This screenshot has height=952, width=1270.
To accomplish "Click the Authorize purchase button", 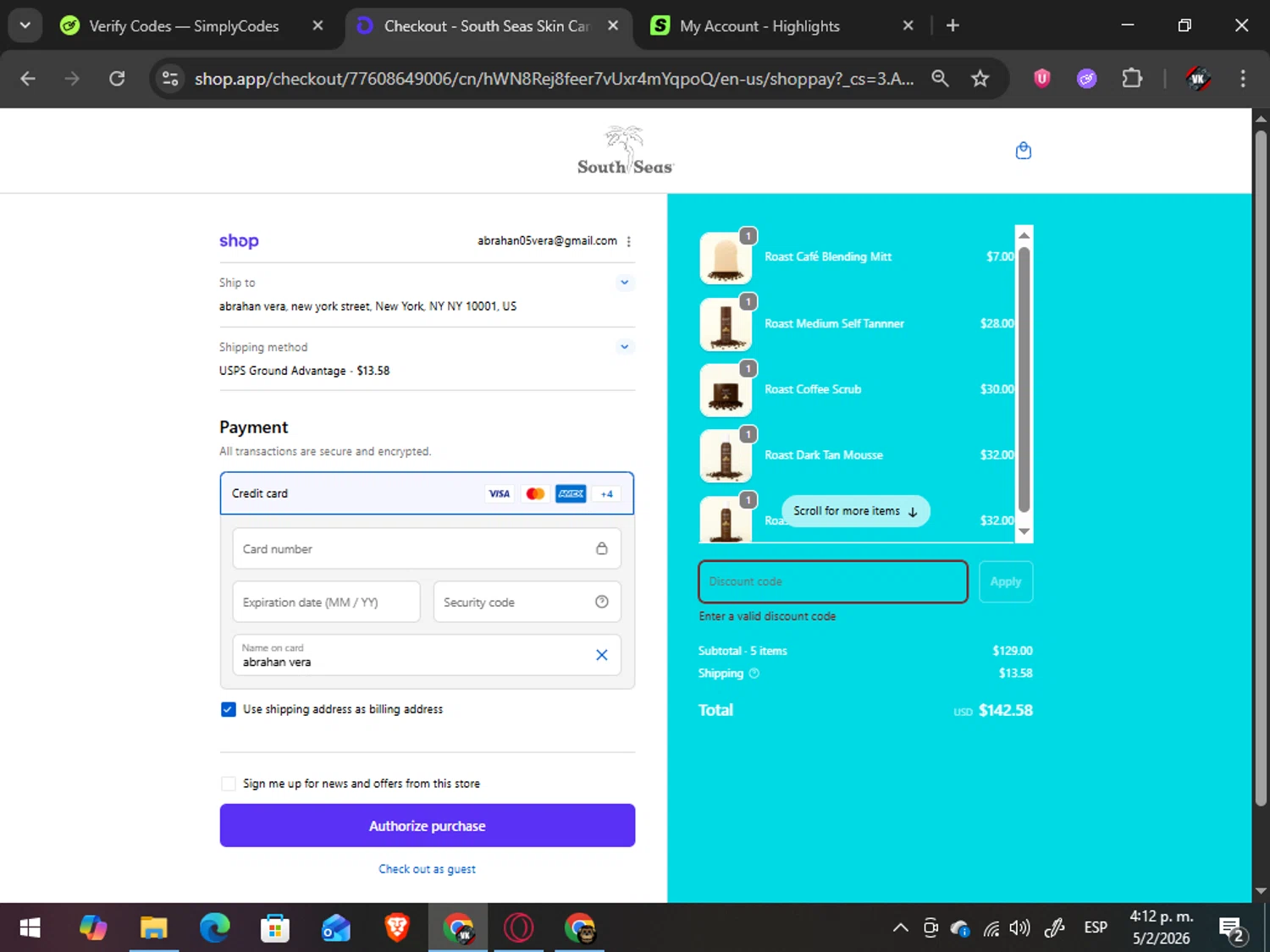I will [x=427, y=825].
